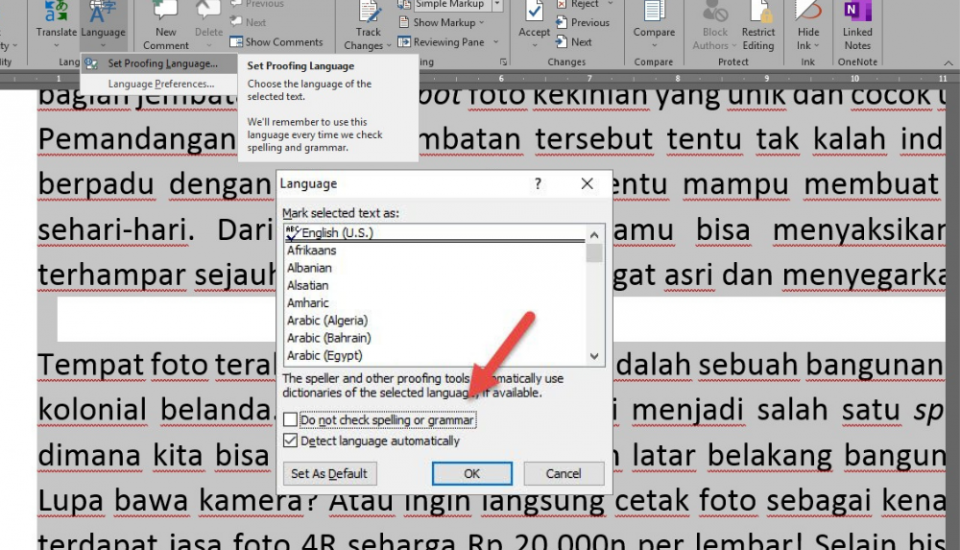Expand the Reviewing Pane arrow
This screenshot has height=550, width=960.
click(496, 42)
